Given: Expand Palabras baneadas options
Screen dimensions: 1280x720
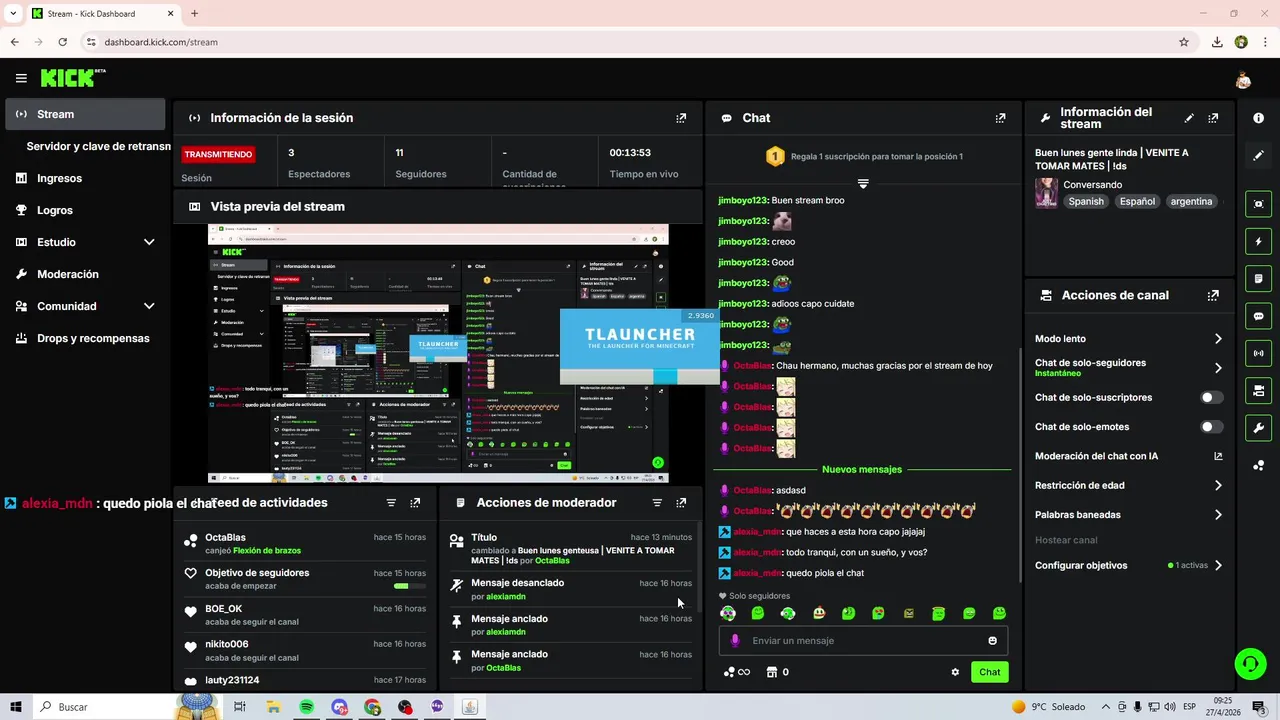Looking at the screenshot, I should pos(1218,515).
